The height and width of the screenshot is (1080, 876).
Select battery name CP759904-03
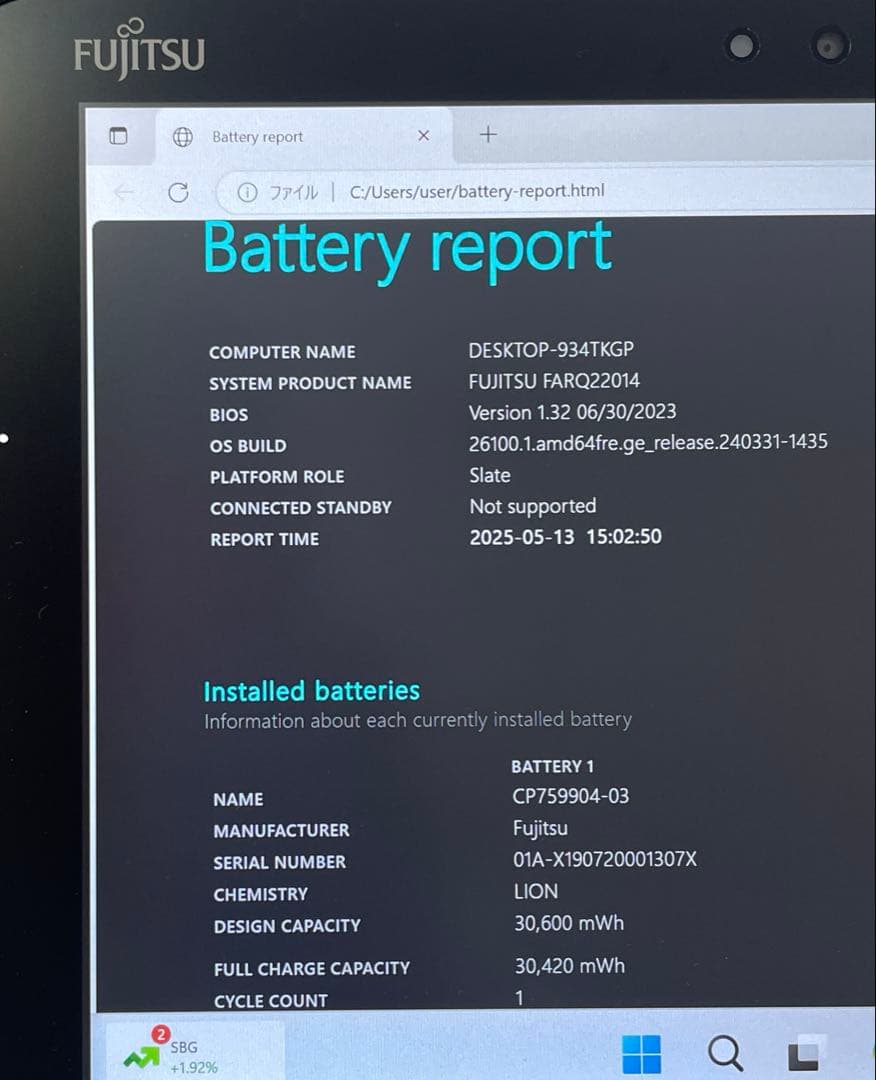570,796
